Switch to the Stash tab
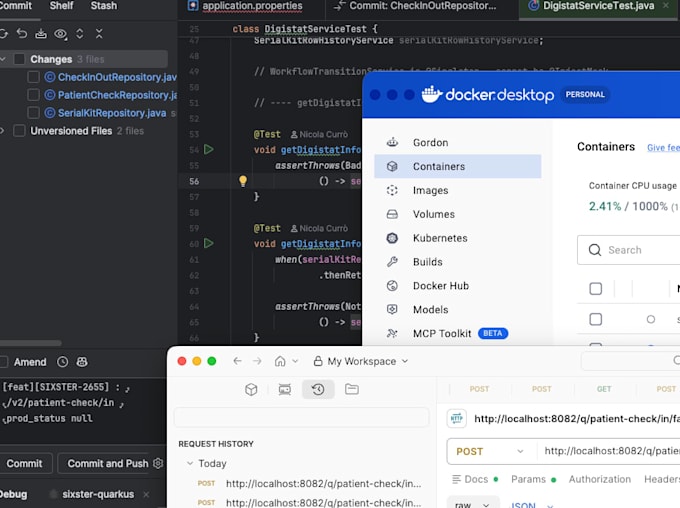 (x=104, y=6)
